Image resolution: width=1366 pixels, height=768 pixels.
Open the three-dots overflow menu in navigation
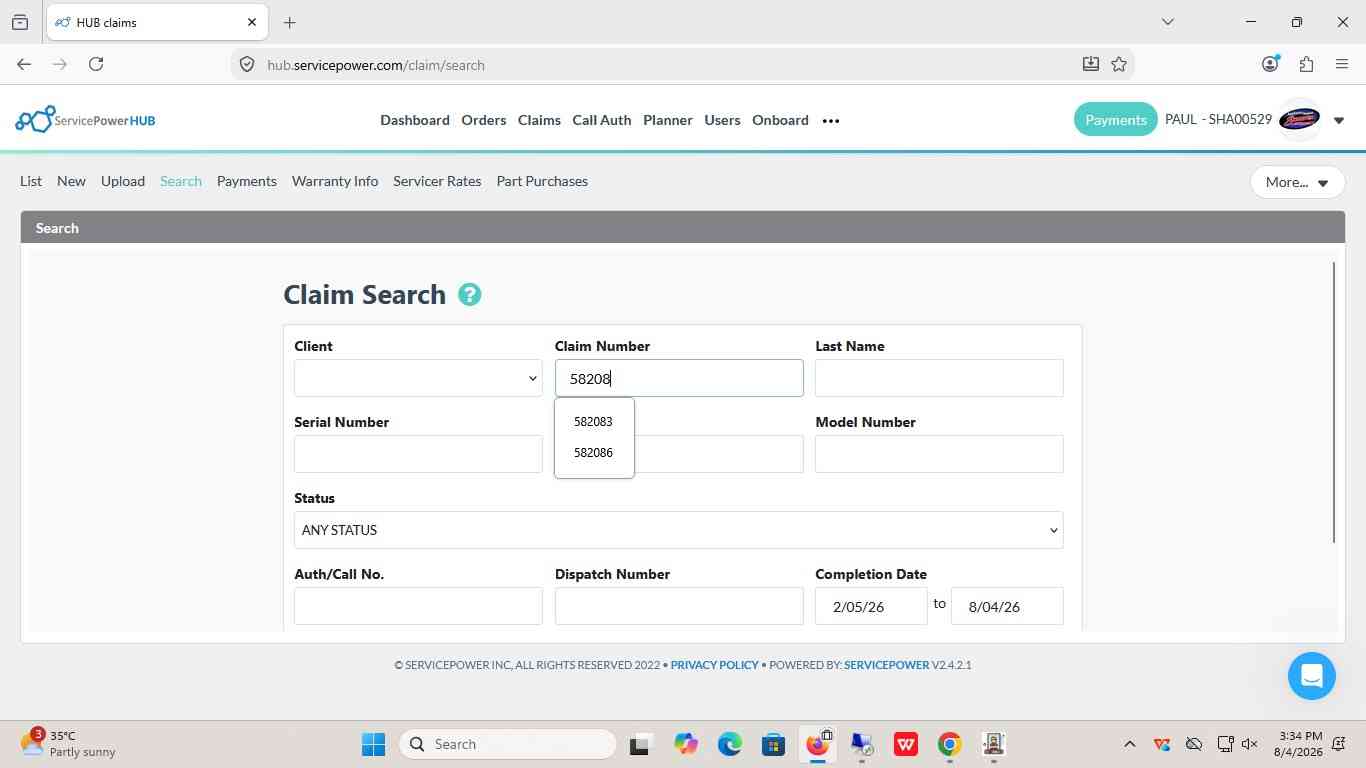click(831, 120)
